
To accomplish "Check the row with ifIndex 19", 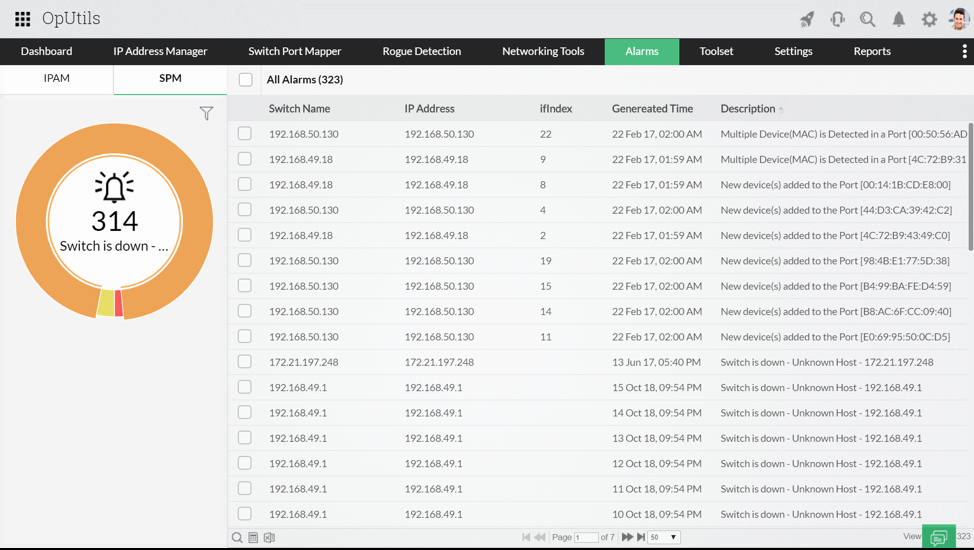I will coord(245,260).
